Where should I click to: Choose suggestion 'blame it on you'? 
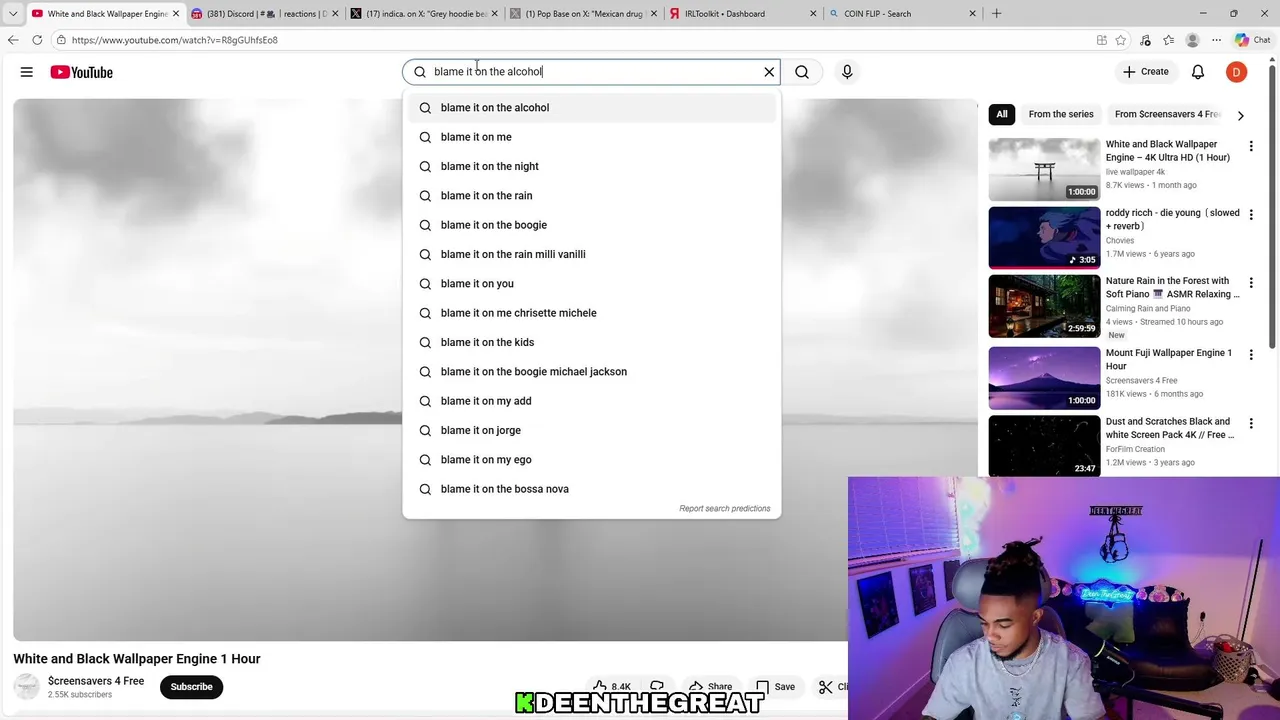click(591, 284)
